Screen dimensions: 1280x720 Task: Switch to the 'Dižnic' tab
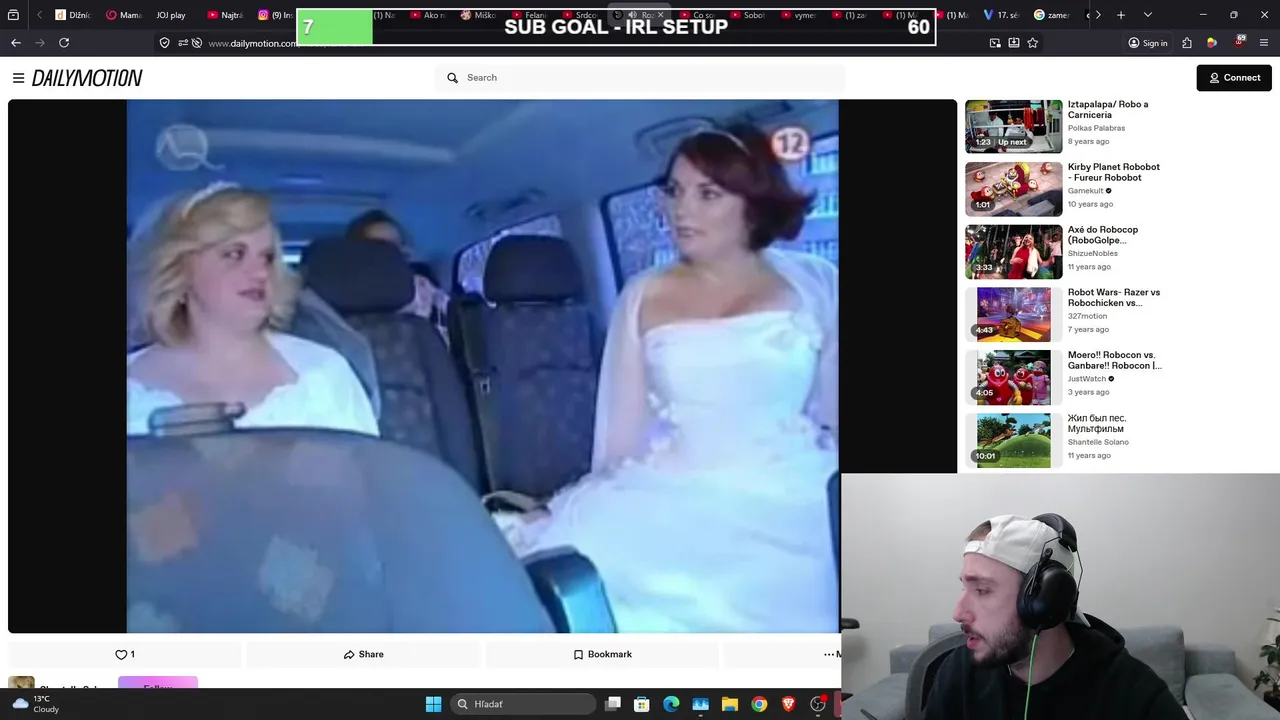point(72,15)
